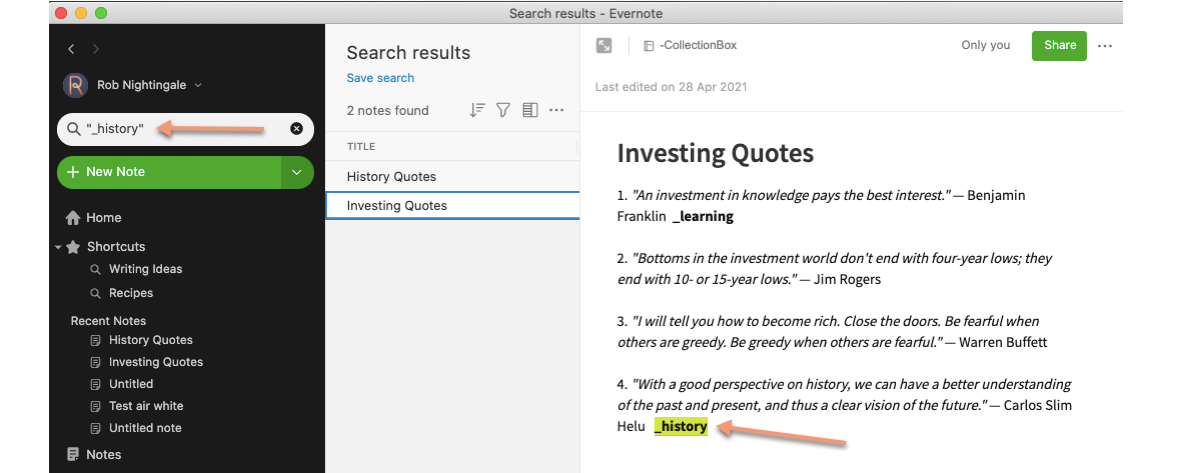Collapse the Shortcuts section

click(x=59, y=246)
